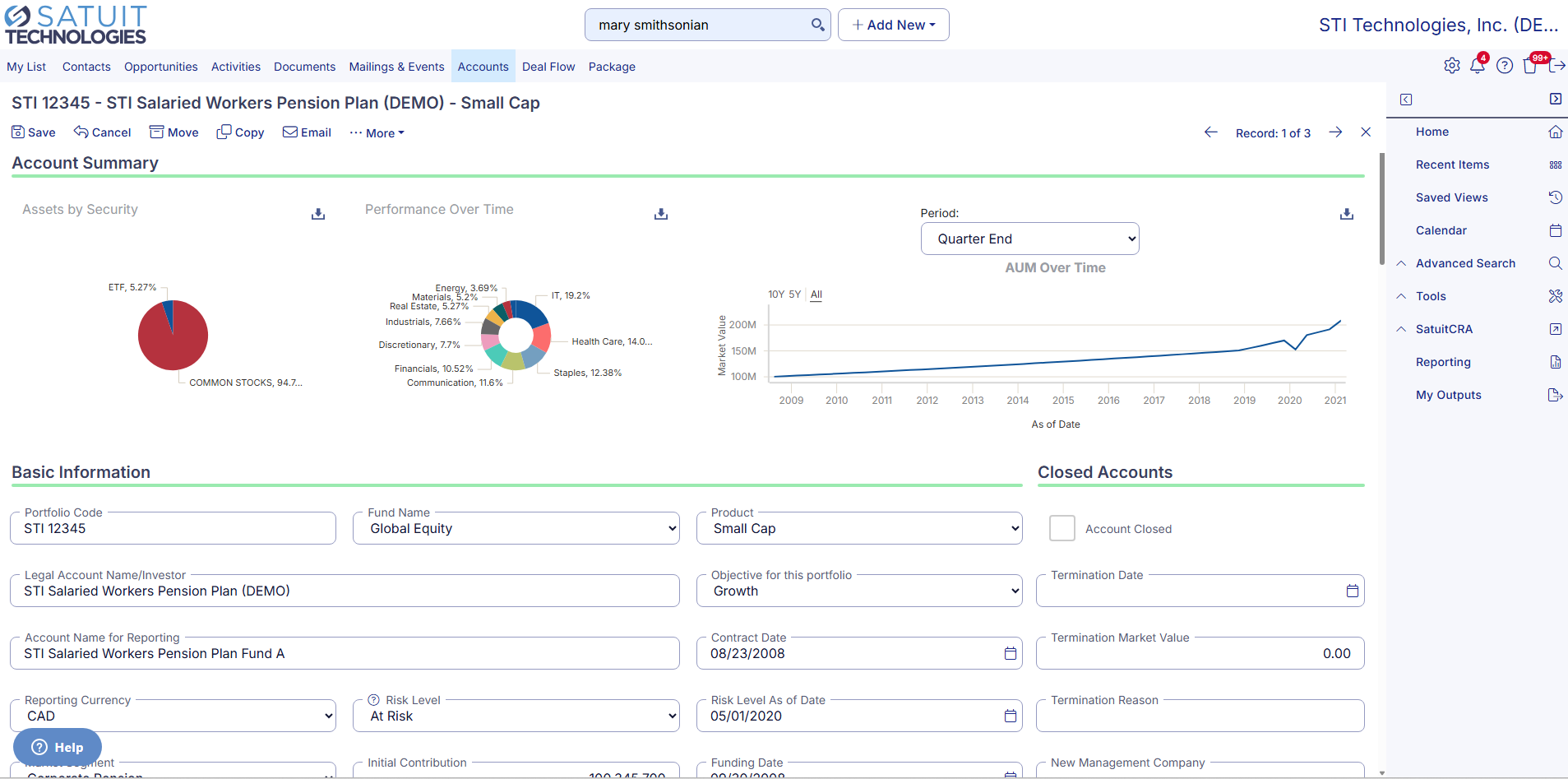Open the Contacts tab

click(86, 67)
